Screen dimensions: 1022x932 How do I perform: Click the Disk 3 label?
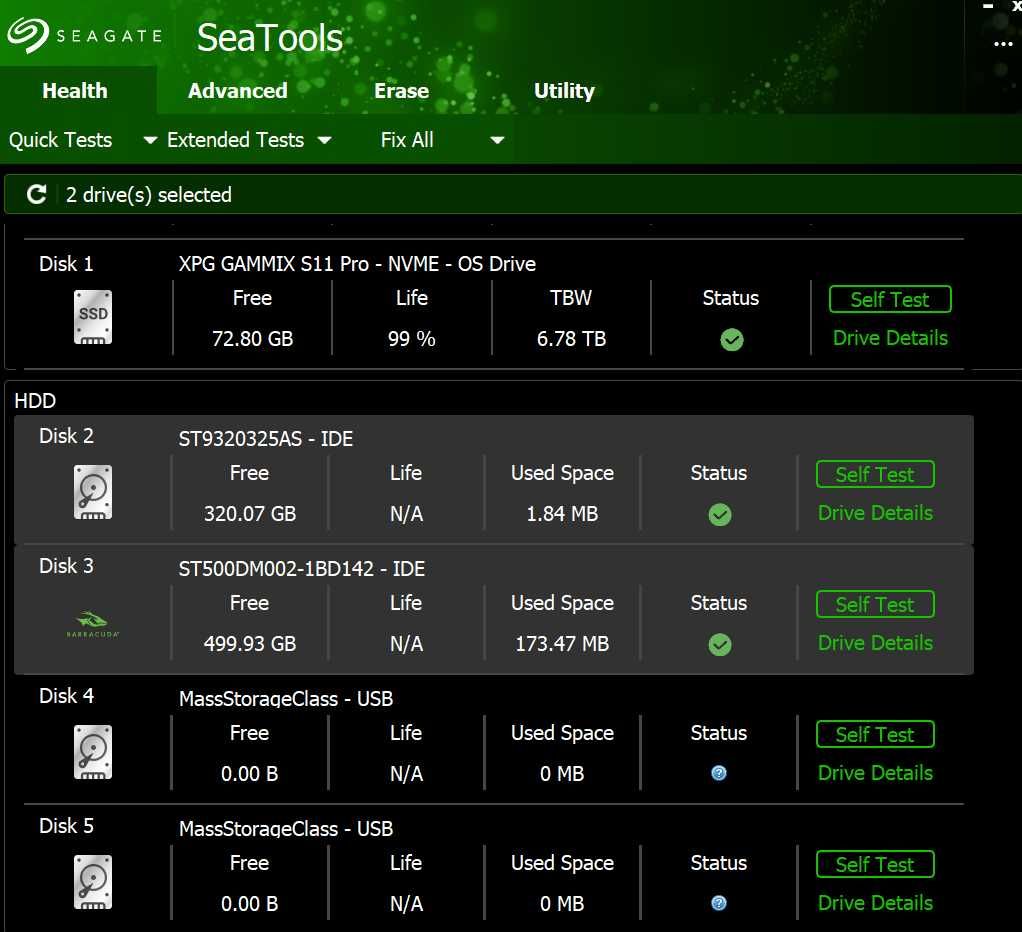66,566
